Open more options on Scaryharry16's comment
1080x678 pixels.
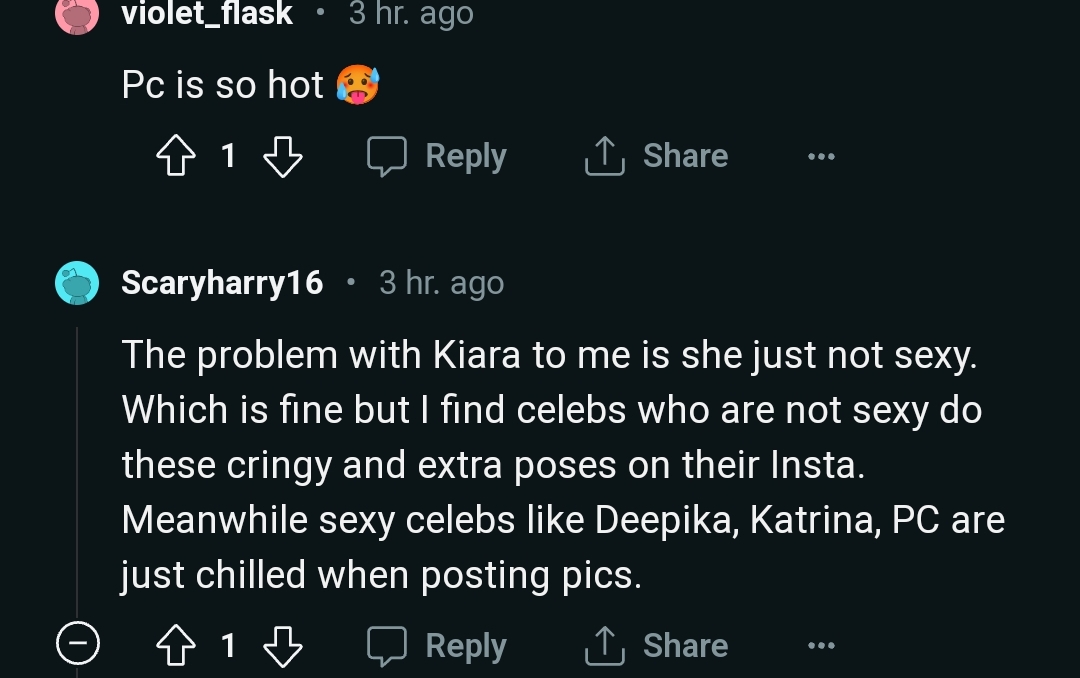[821, 647]
